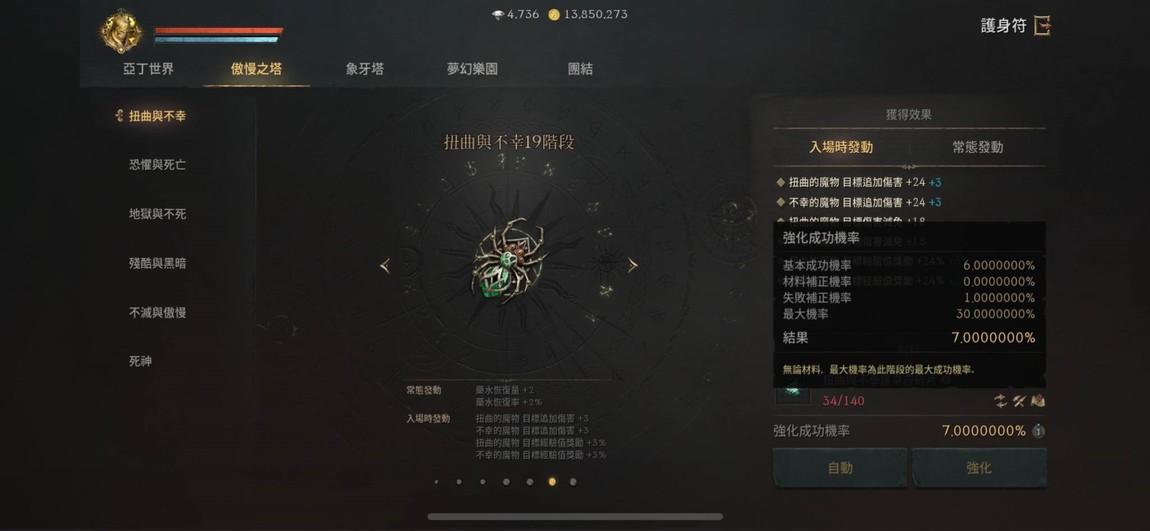Select the spider amulet in center
Screen dimensions: 1150x531
click(509, 260)
